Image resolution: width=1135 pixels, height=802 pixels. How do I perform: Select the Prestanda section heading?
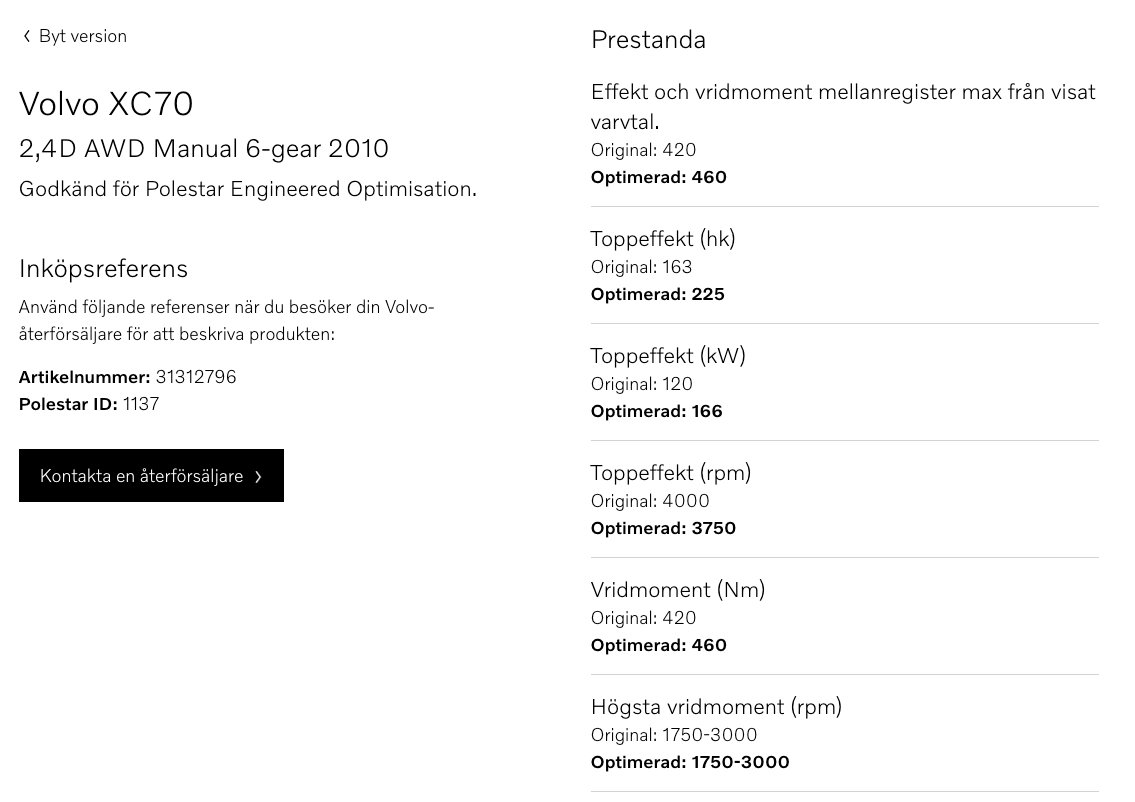point(648,40)
